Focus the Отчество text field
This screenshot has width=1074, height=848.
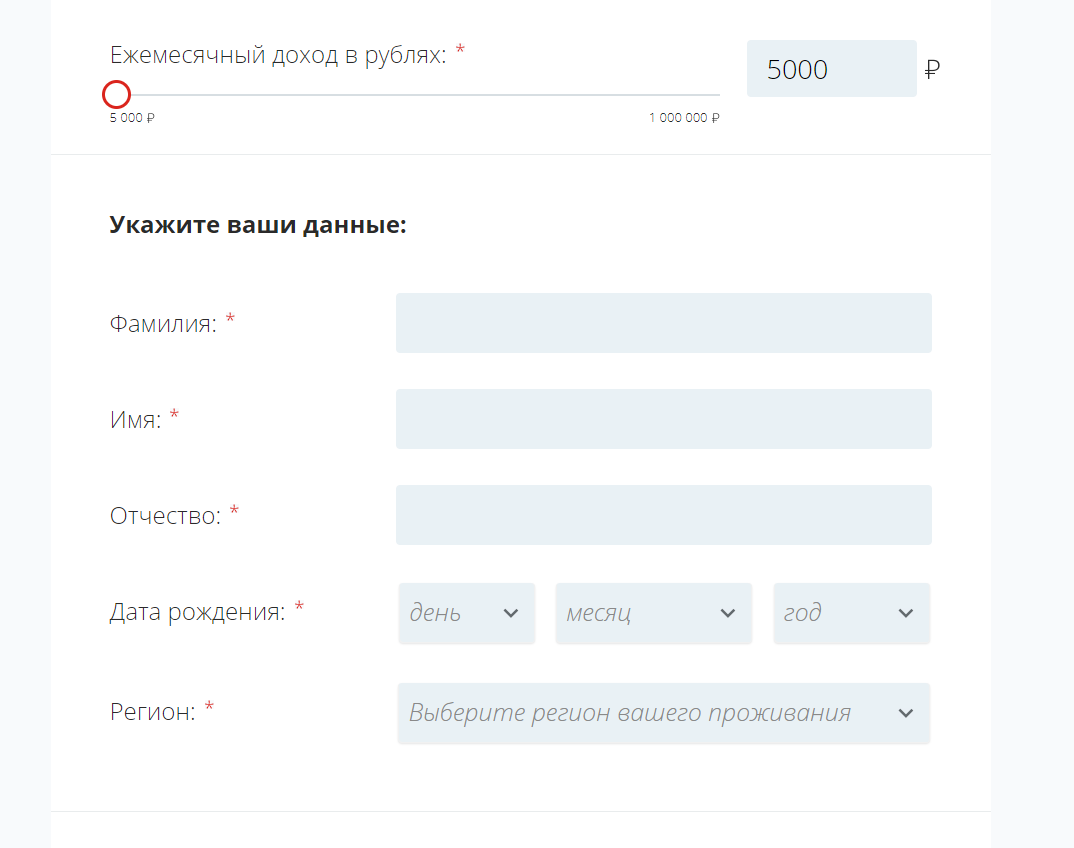click(x=663, y=515)
